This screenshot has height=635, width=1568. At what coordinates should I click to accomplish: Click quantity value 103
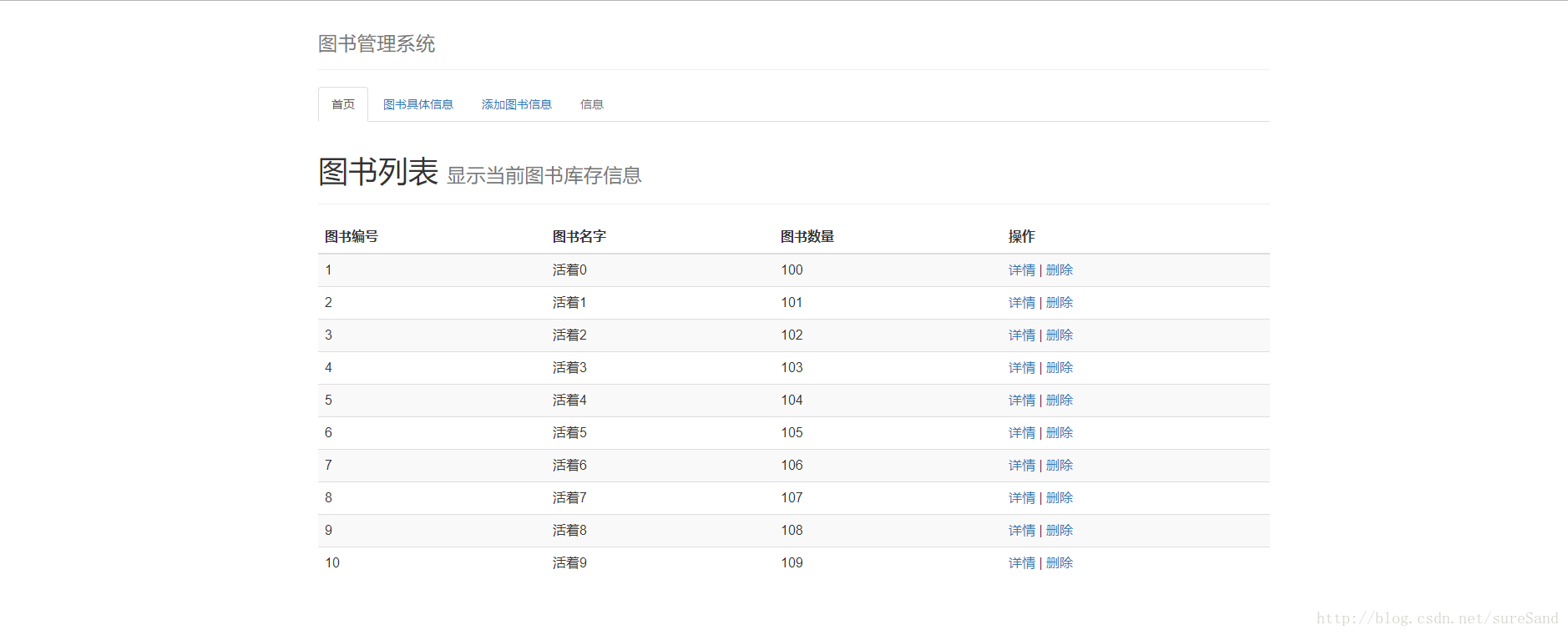pyautogui.click(x=792, y=368)
